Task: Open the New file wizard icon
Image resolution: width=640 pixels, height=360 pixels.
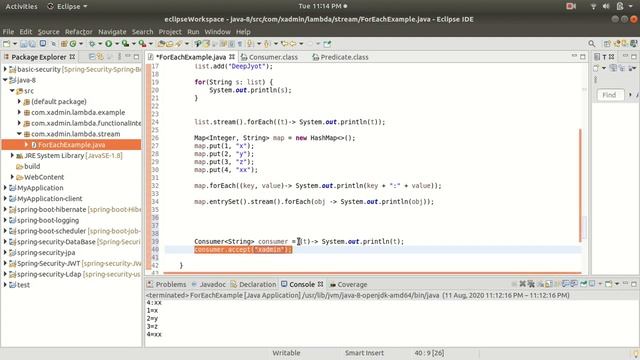Action: [7, 43]
